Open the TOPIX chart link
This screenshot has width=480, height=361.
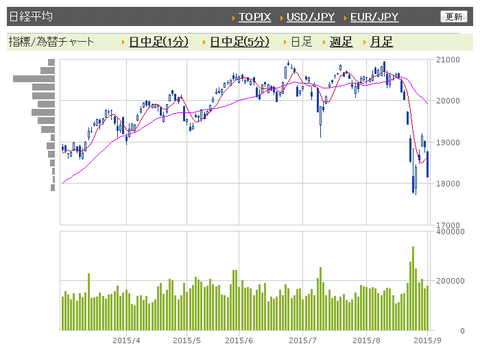[x=254, y=17]
